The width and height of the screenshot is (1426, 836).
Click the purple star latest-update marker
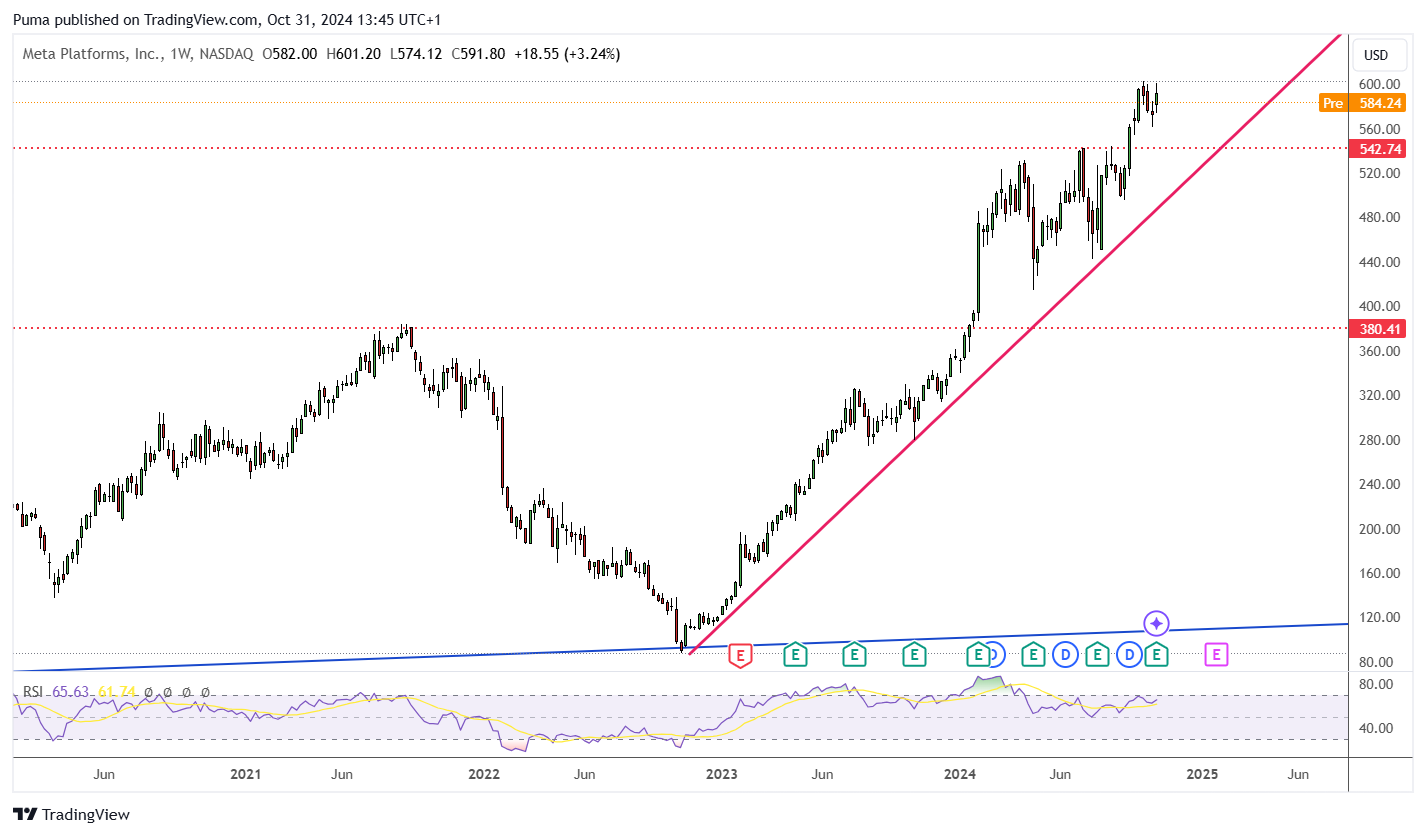tap(1156, 624)
